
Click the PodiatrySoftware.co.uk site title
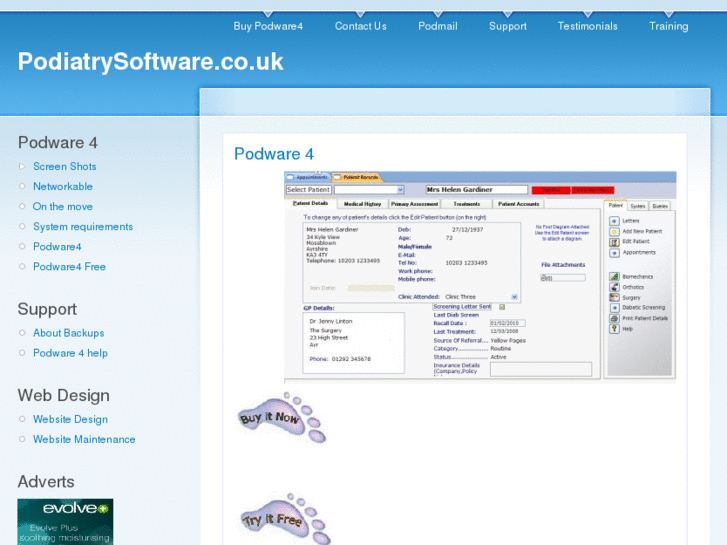(150, 61)
